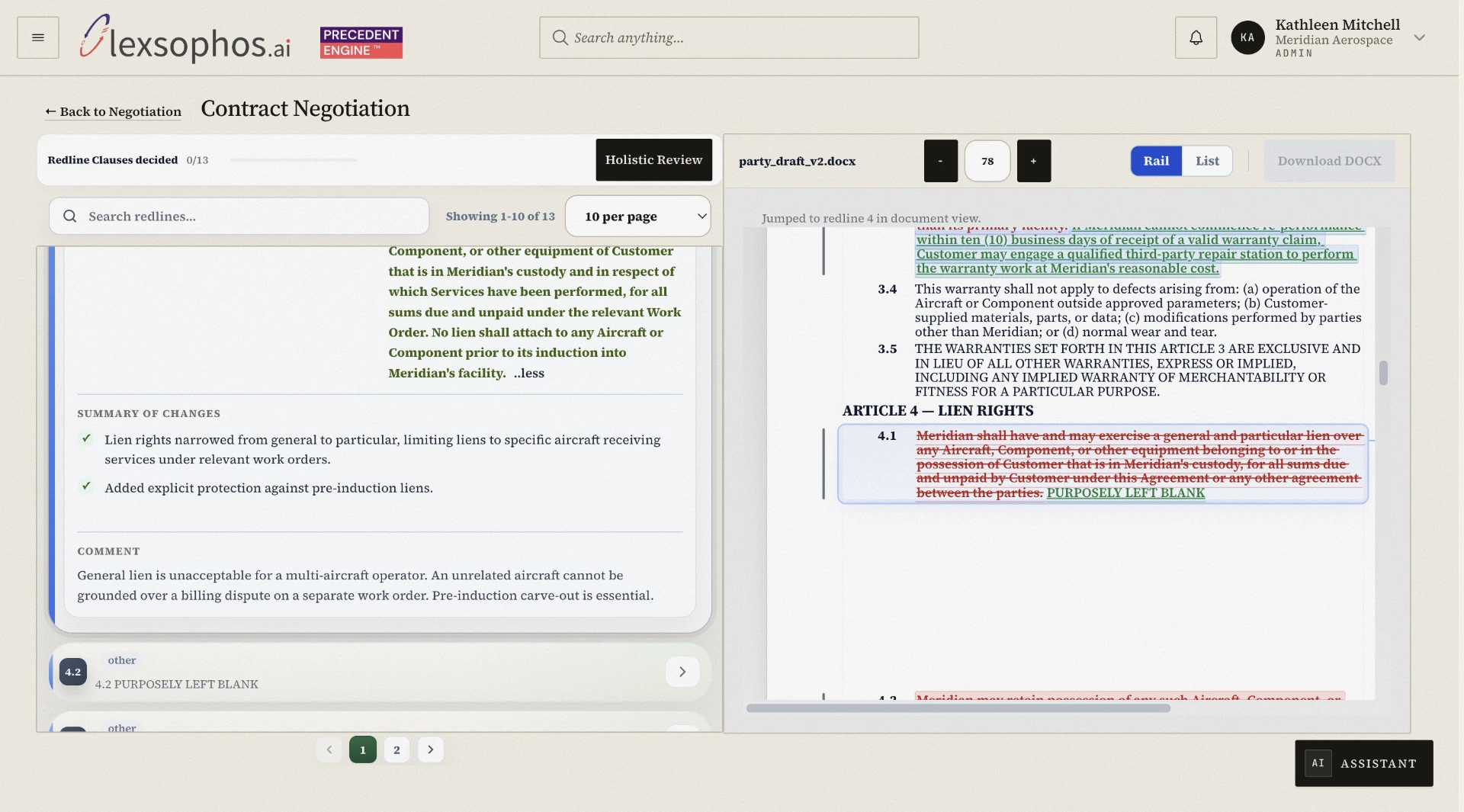Image resolution: width=1464 pixels, height=812 pixels.
Task: Click the SUMMARY OF CHANGES heading
Action: click(149, 413)
